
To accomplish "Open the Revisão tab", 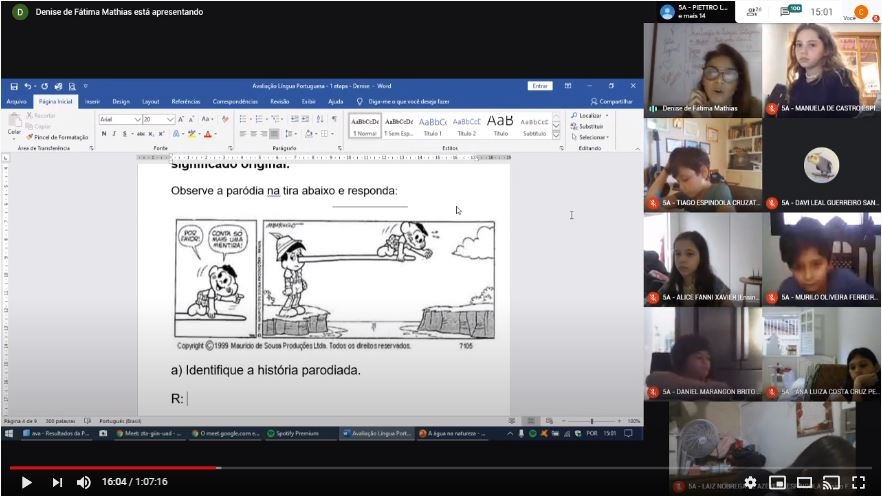I will tap(280, 102).
